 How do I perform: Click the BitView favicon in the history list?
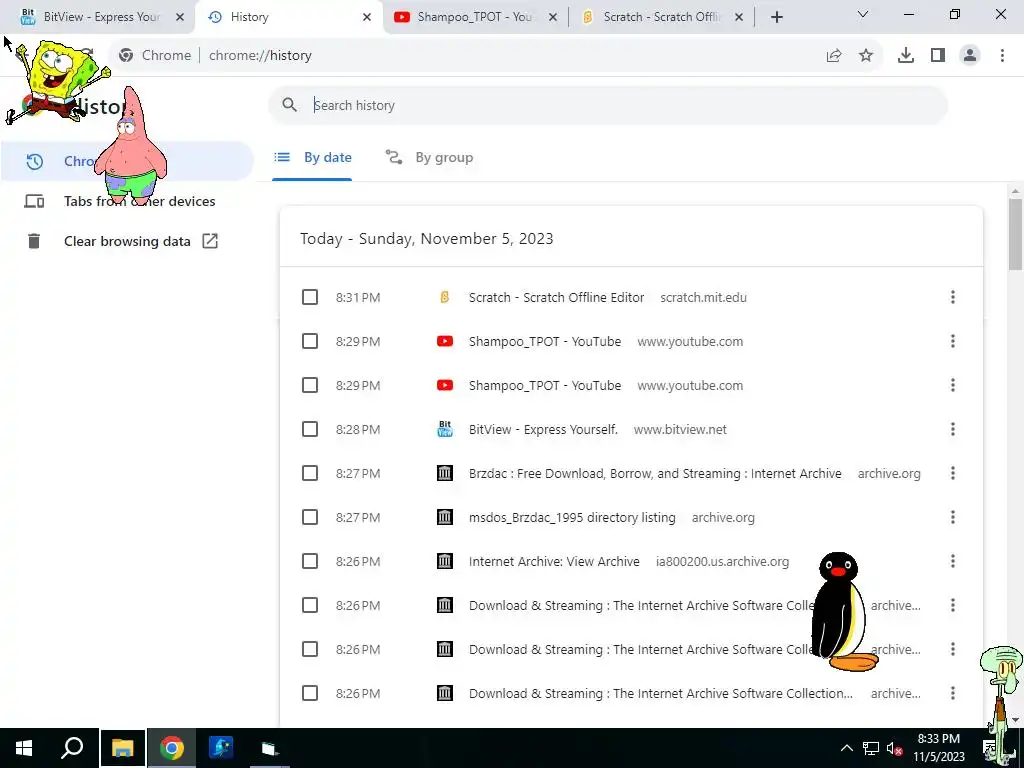(x=445, y=429)
